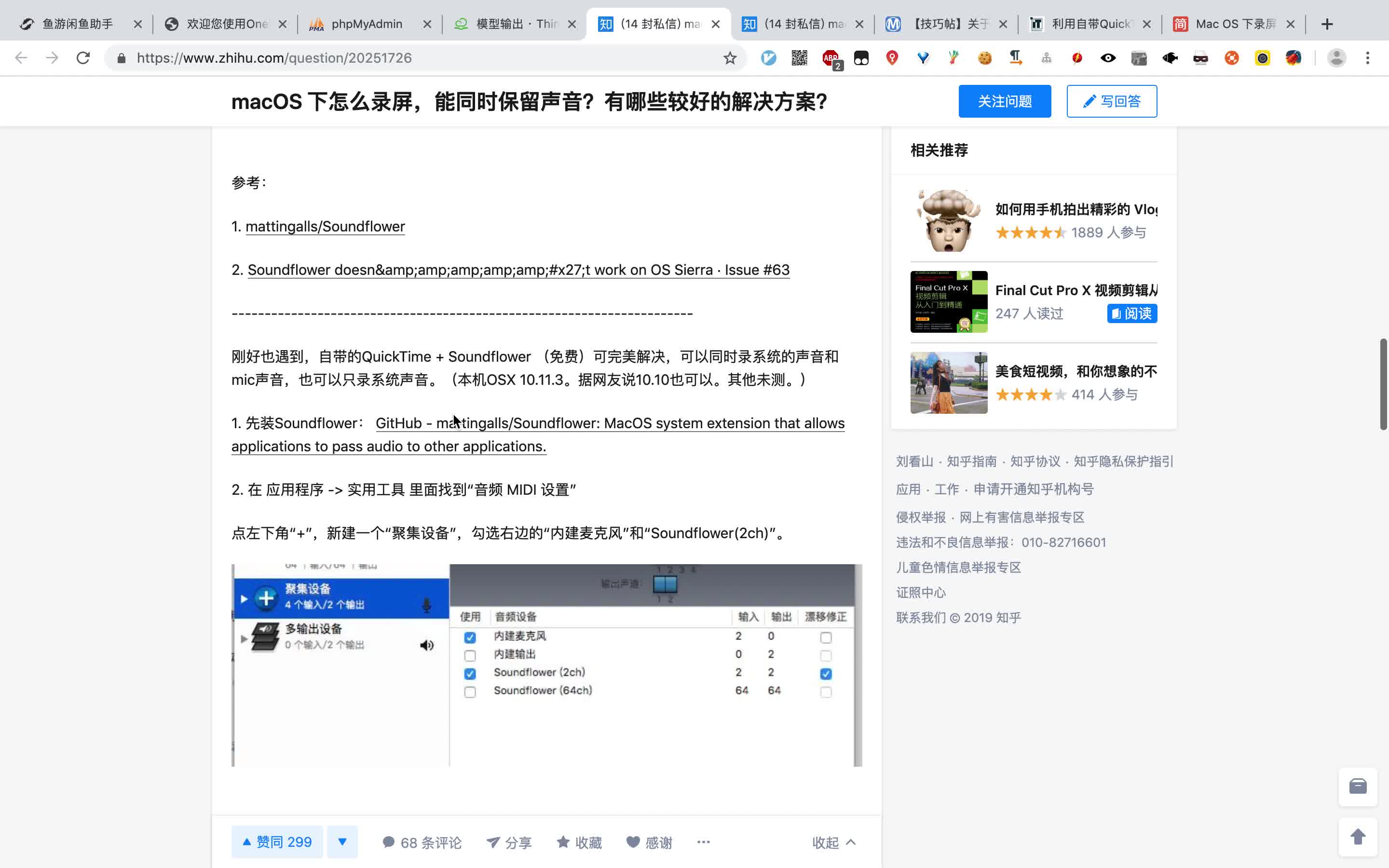The width and height of the screenshot is (1389, 868).
Task: Open the black eye extension icon
Action: tap(1108, 58)
